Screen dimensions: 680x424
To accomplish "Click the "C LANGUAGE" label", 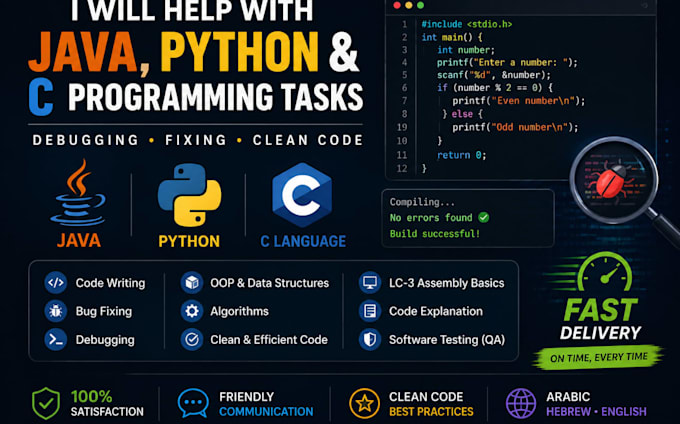I will (x=303, y=241).
